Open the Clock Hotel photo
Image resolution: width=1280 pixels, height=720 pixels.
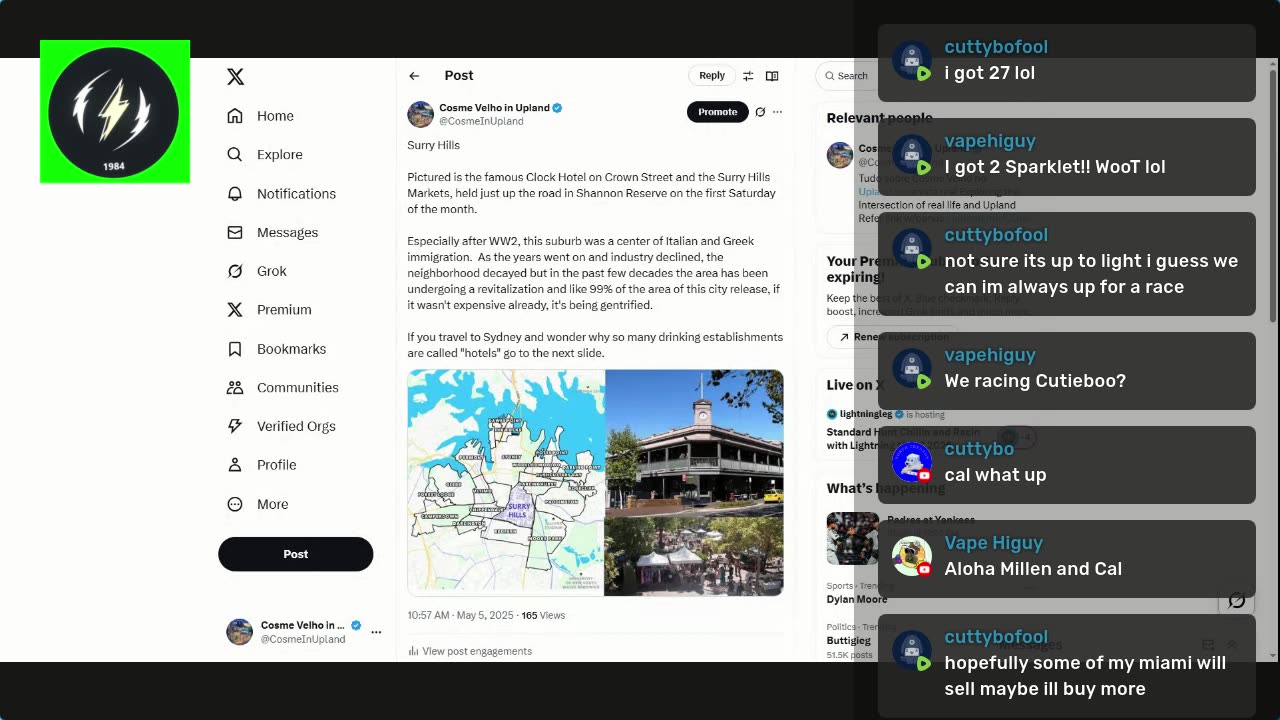(x=694, y=441)
